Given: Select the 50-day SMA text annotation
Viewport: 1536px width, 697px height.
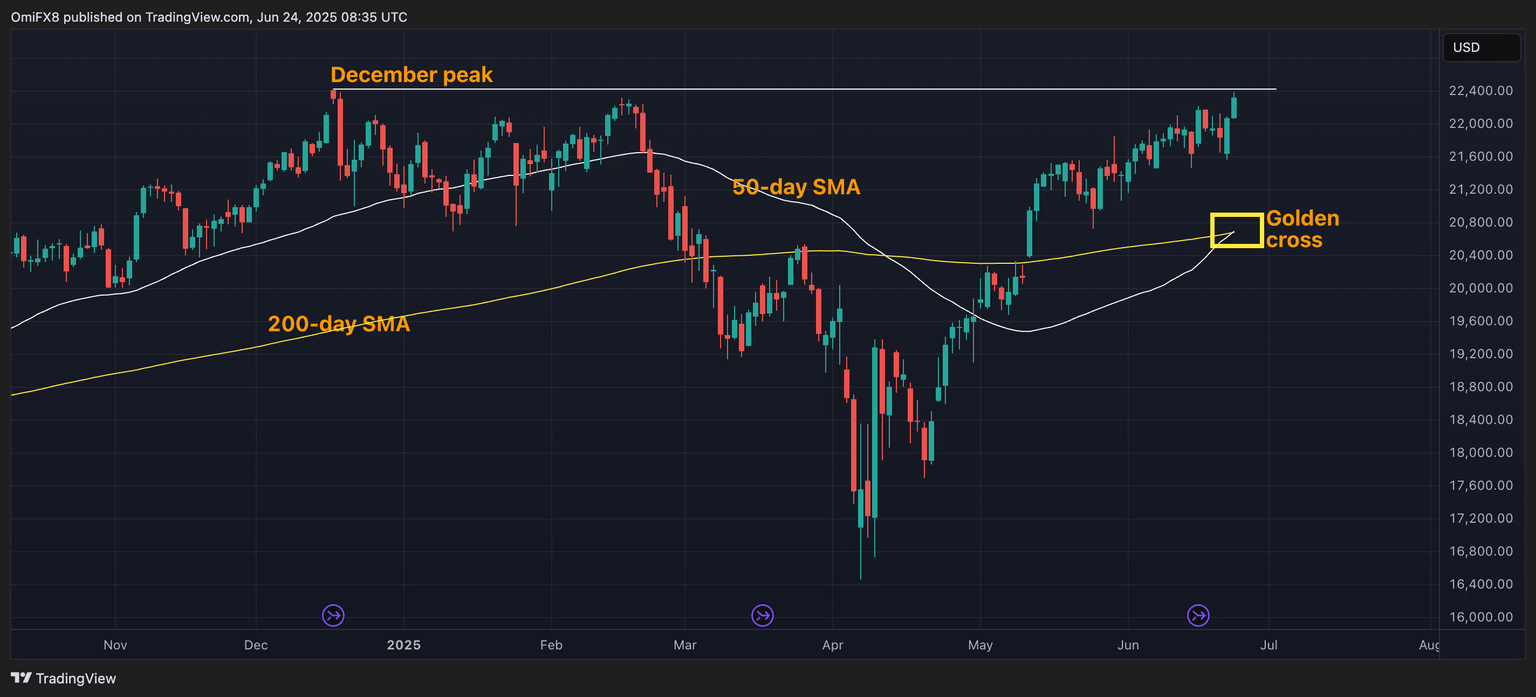Looking at the screenshot, I should 795,186.
